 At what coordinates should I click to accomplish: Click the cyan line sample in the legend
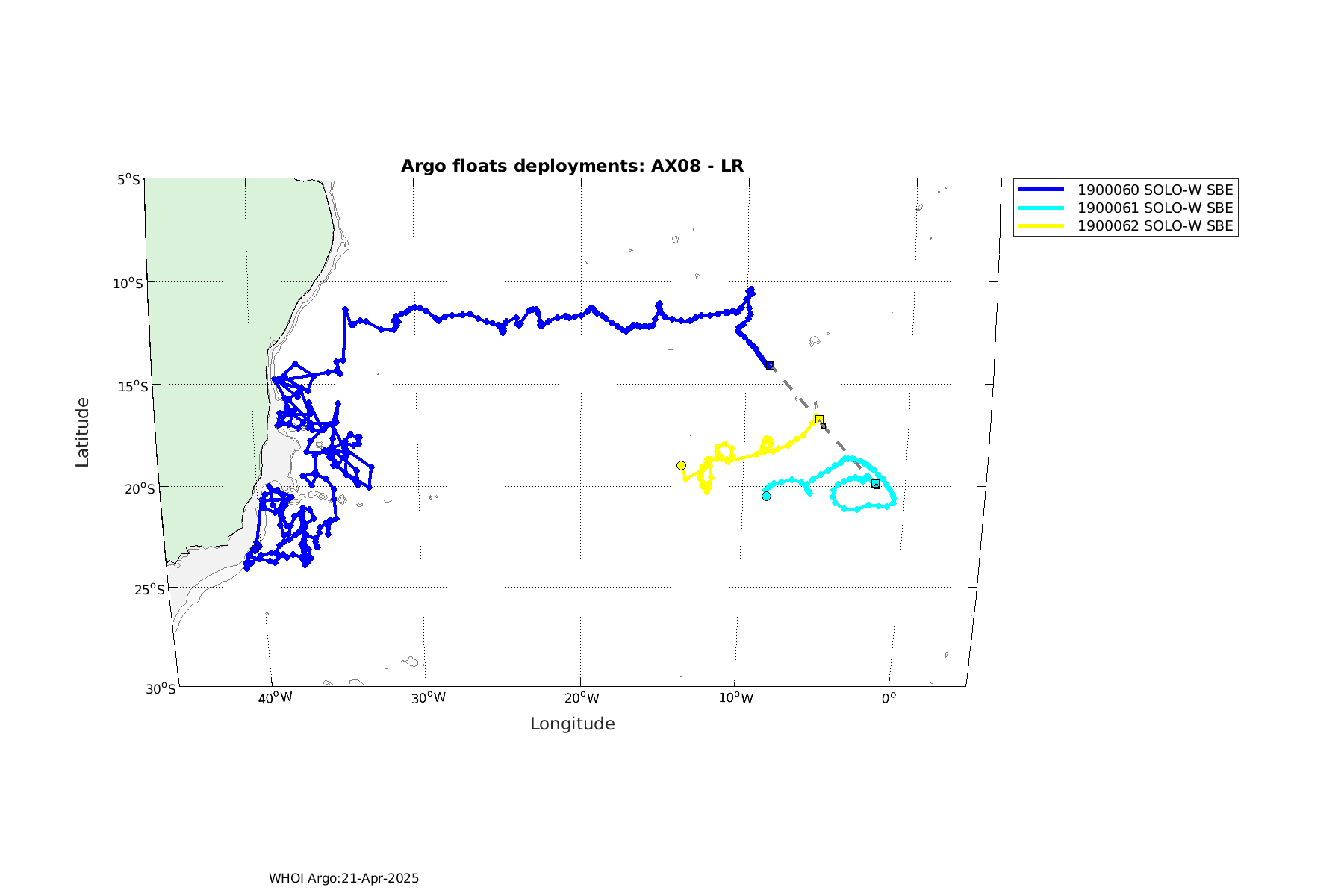(1041, 208)
